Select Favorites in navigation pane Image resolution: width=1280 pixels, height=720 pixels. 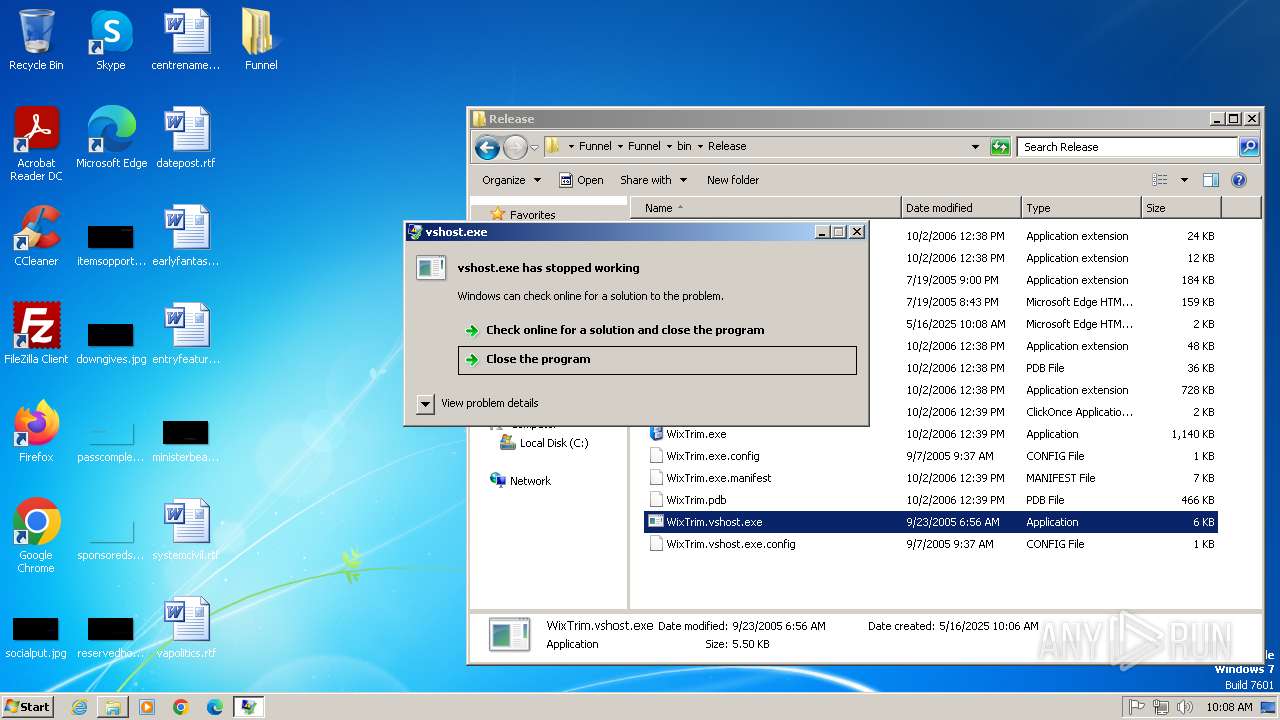(x=532, y=215)
